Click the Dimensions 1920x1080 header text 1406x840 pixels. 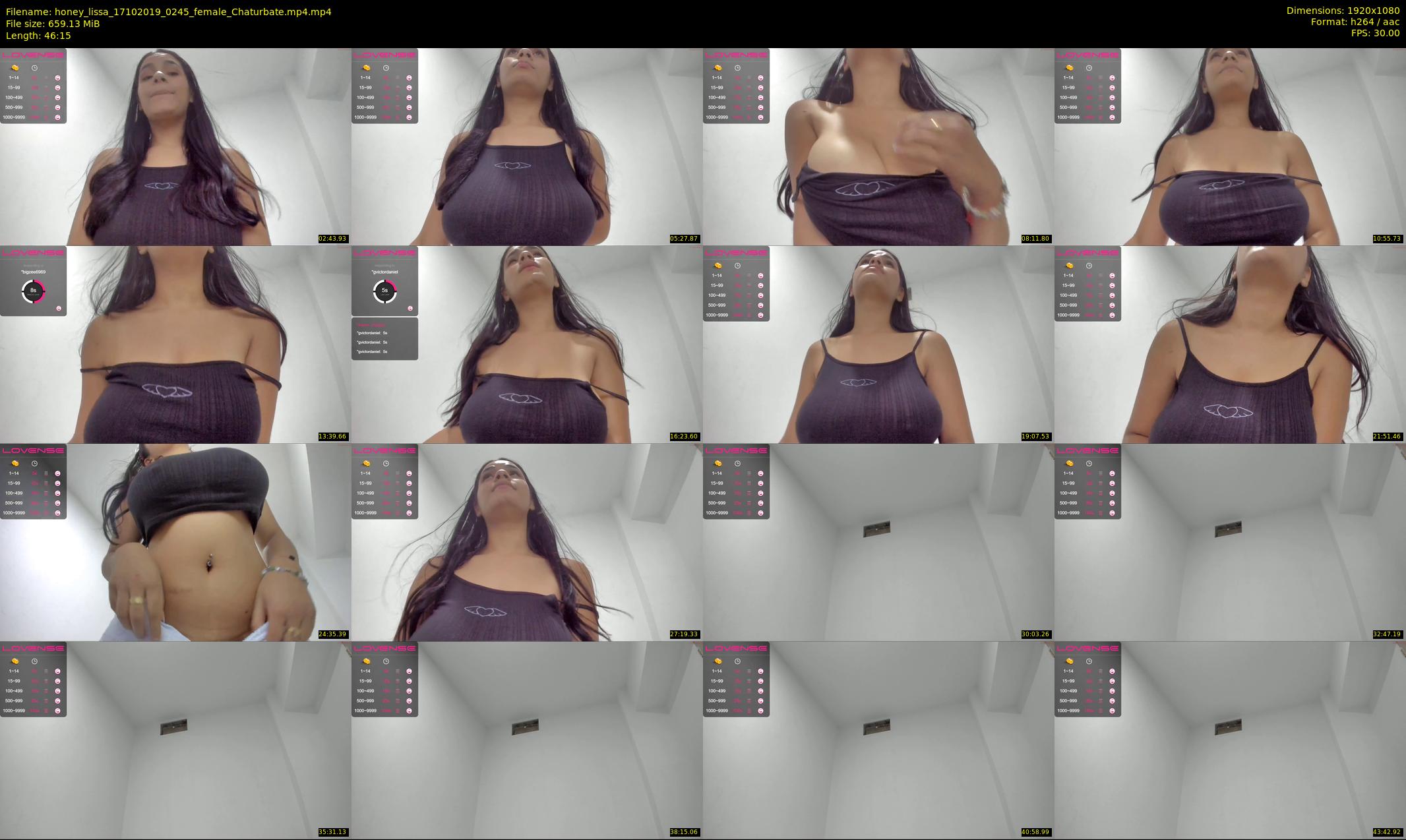[1343, 11]
